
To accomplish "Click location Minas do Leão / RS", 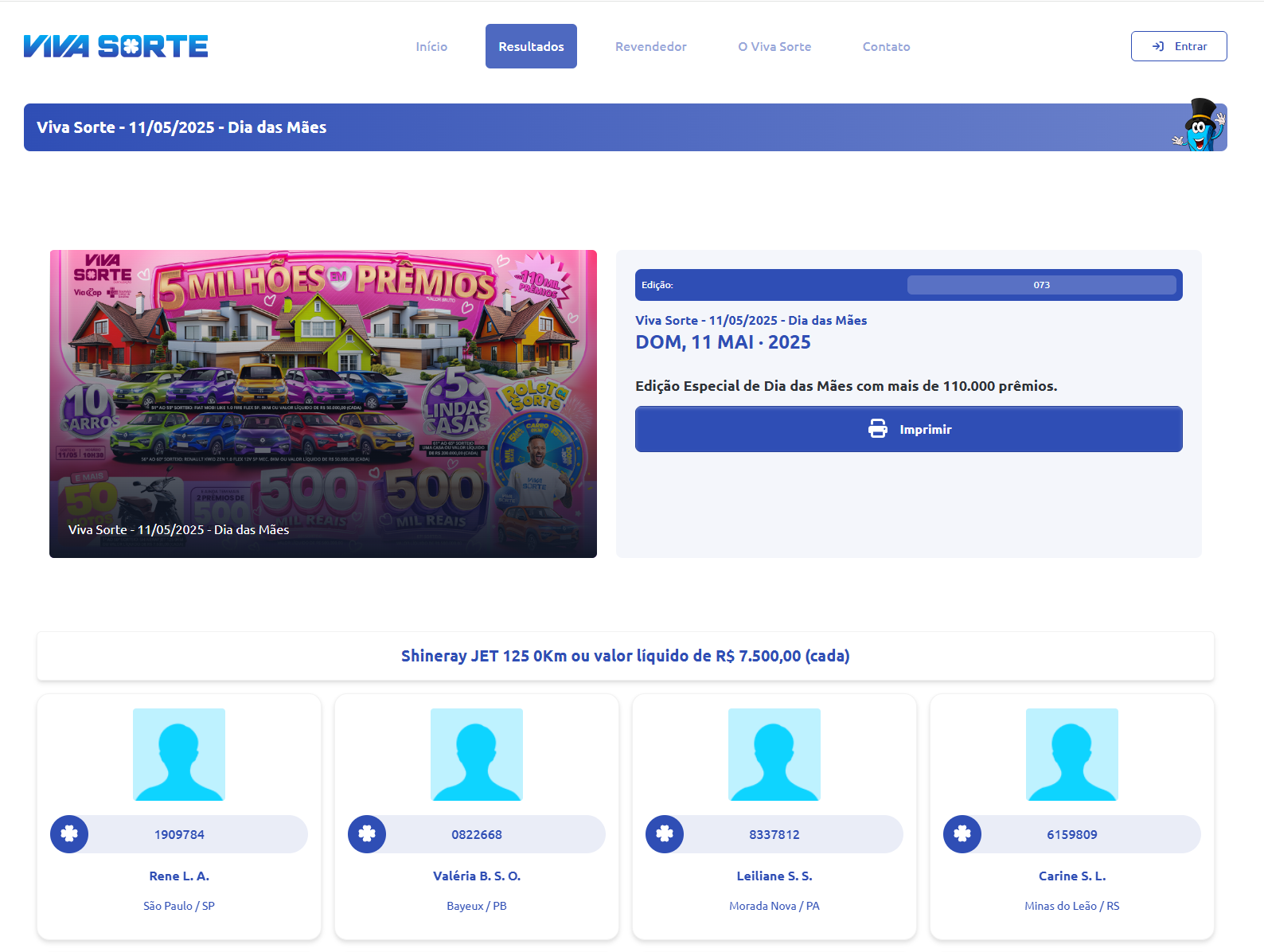I will [x=1072, y=906].
